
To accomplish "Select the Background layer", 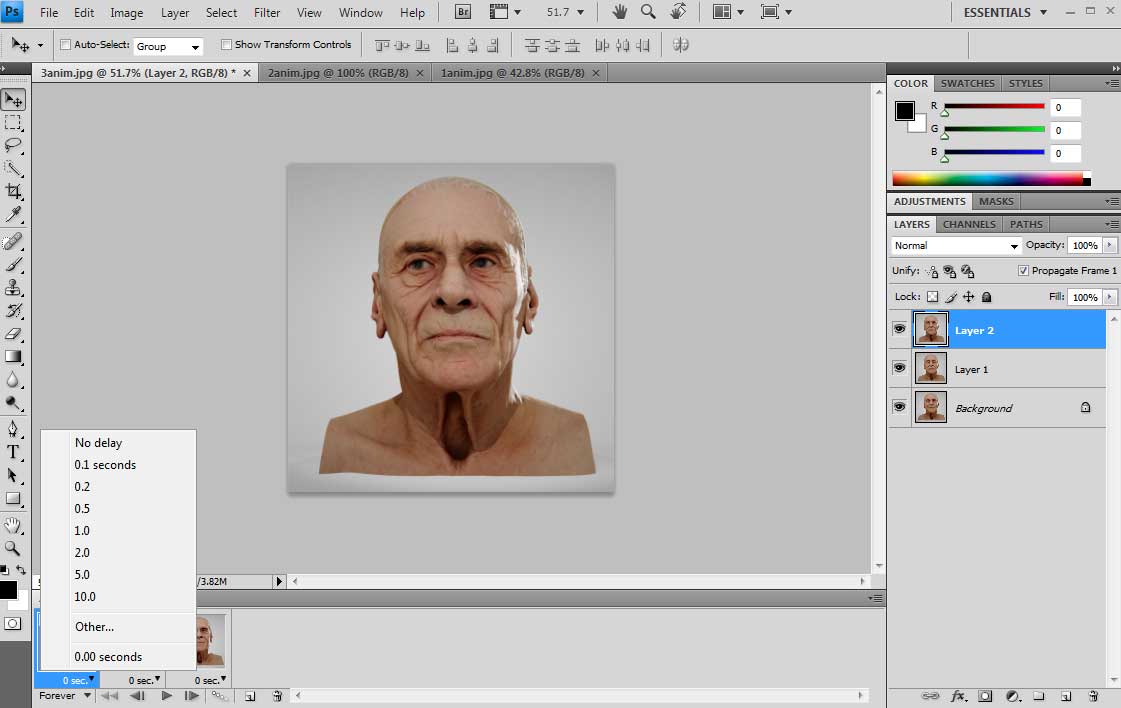I will point(983,408).
